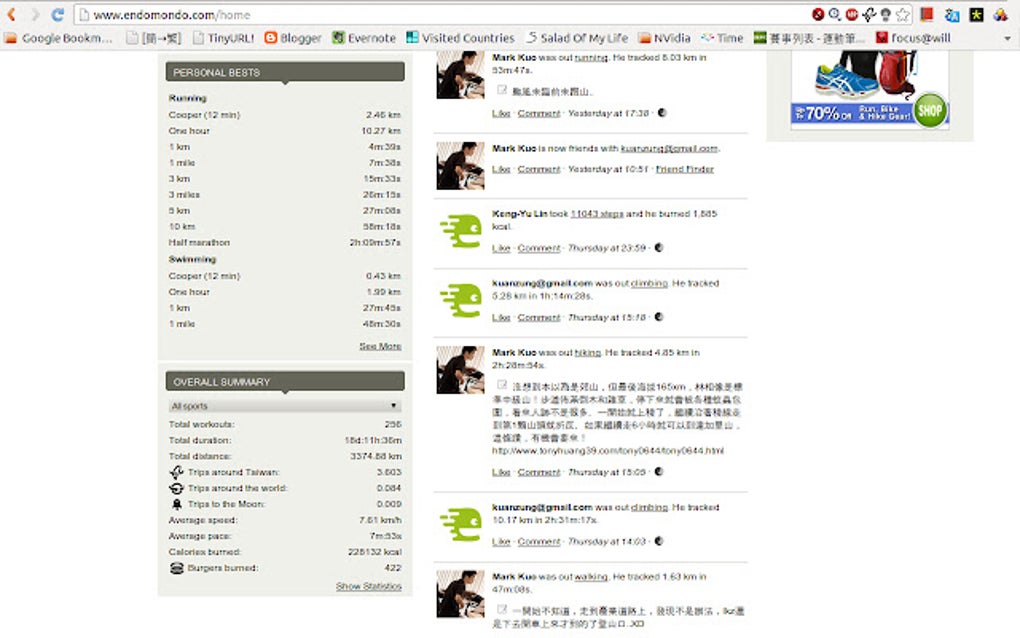Click the Taiwan island icon beside Trips around Taiwan

click(176, 471)
